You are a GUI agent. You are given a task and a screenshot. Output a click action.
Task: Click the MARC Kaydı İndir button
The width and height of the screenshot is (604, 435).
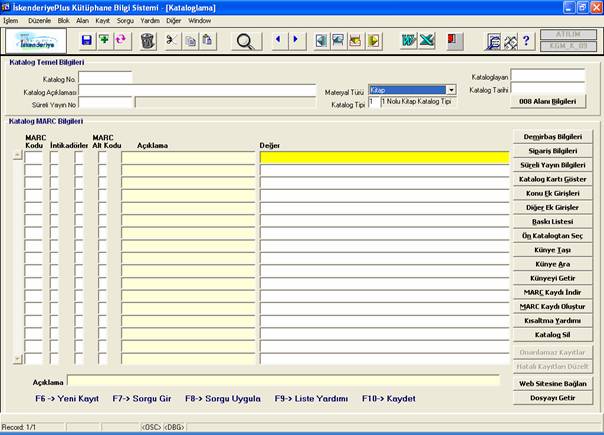[x=553, y=292]
